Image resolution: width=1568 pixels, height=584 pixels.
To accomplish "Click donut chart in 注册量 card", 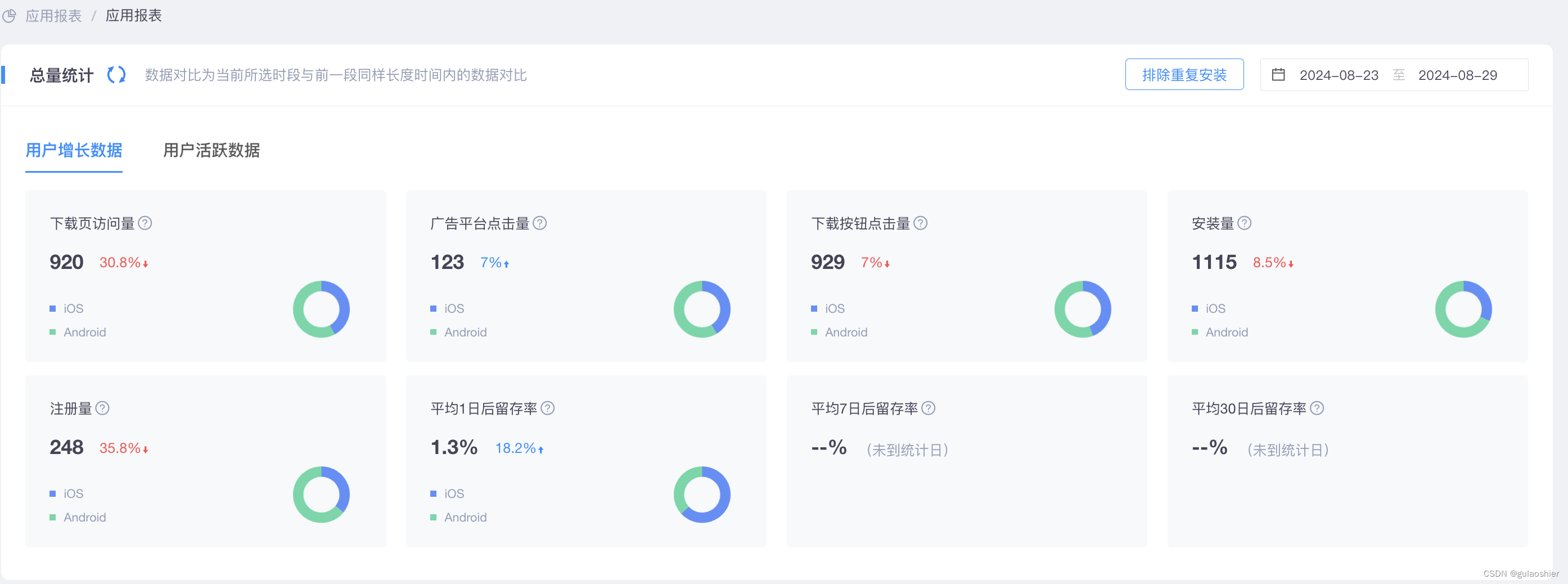I will [321, 495].
